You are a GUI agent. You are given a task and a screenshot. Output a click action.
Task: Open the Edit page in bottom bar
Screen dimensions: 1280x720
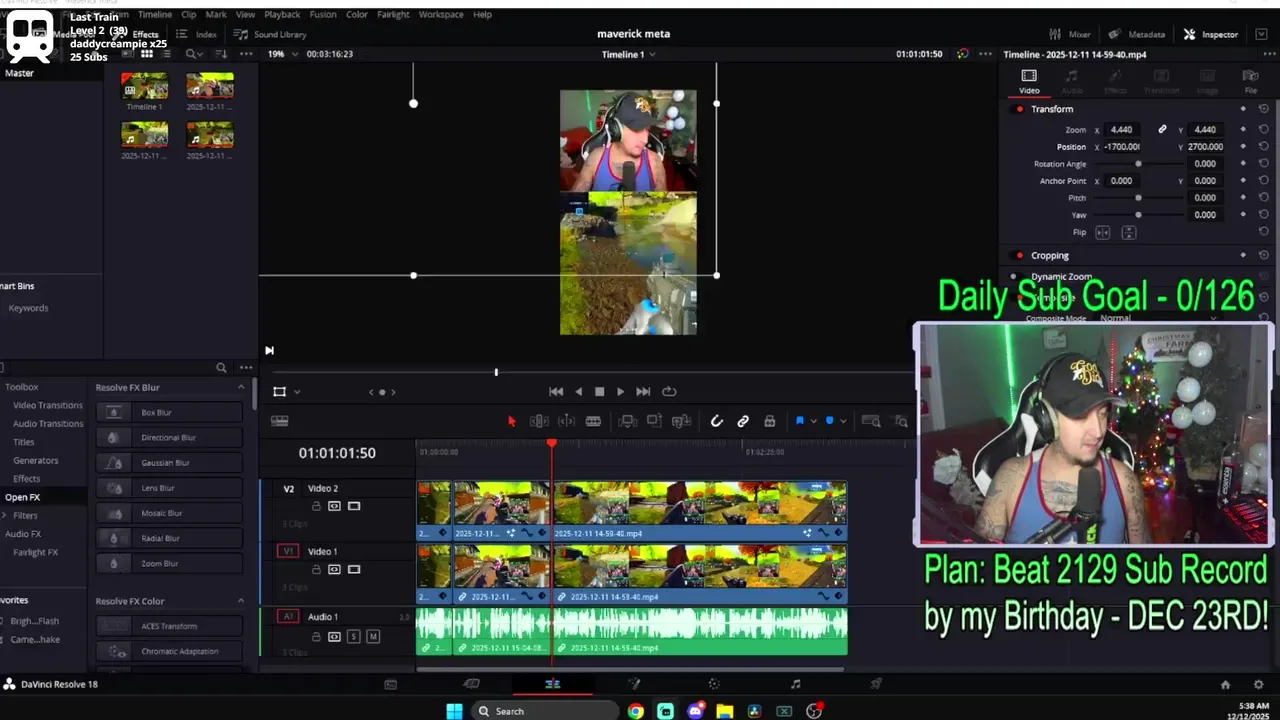552,684
